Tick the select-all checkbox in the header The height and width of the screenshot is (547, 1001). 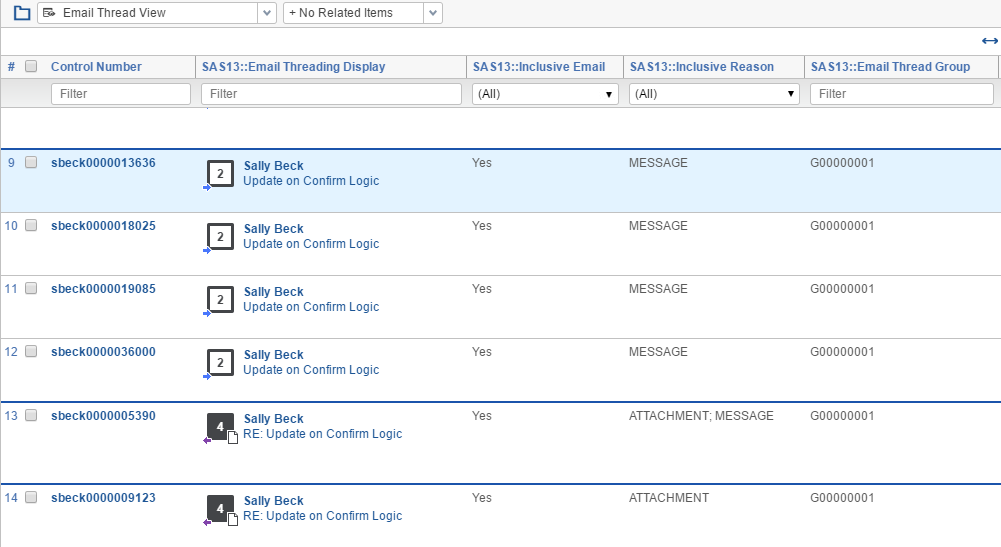click(31, 66)
